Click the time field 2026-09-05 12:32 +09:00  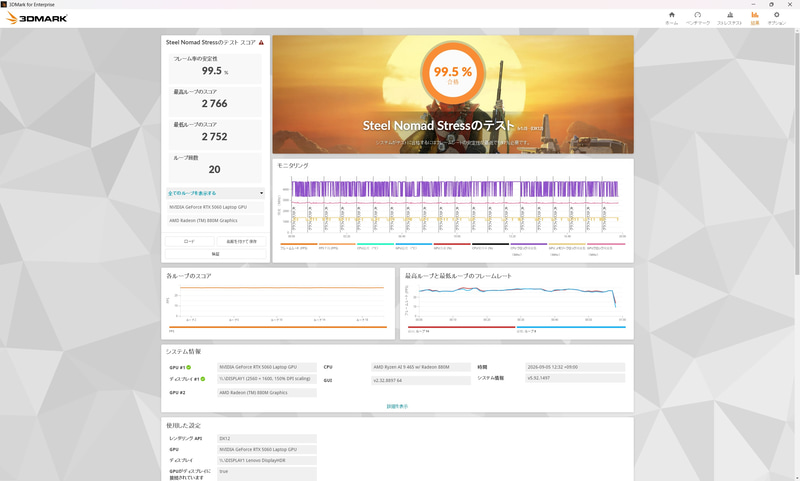tap(575, 367)
